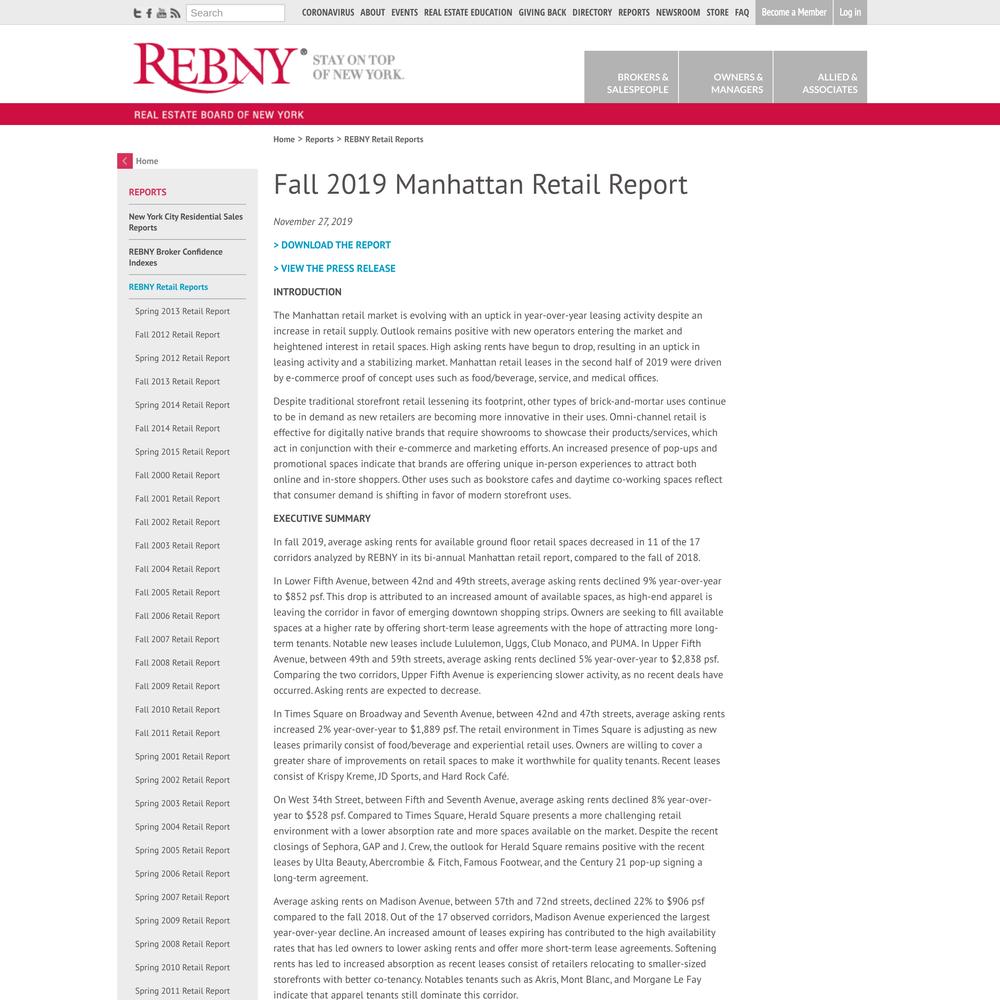Screen dimensions: 1000x1000
Task: Click the sidebar Home link
Action: pos(147,161)
